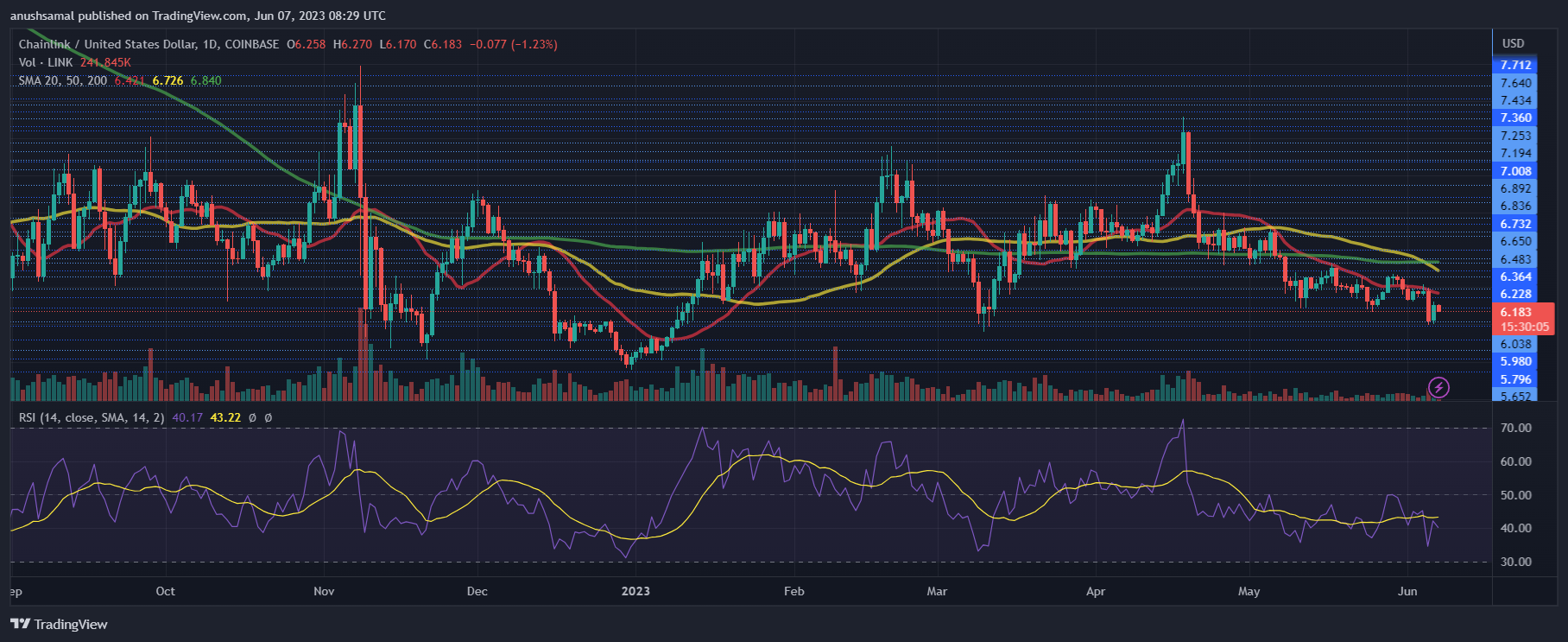Select the Vol · LINK indicator legend

click(x=46, y=62)
